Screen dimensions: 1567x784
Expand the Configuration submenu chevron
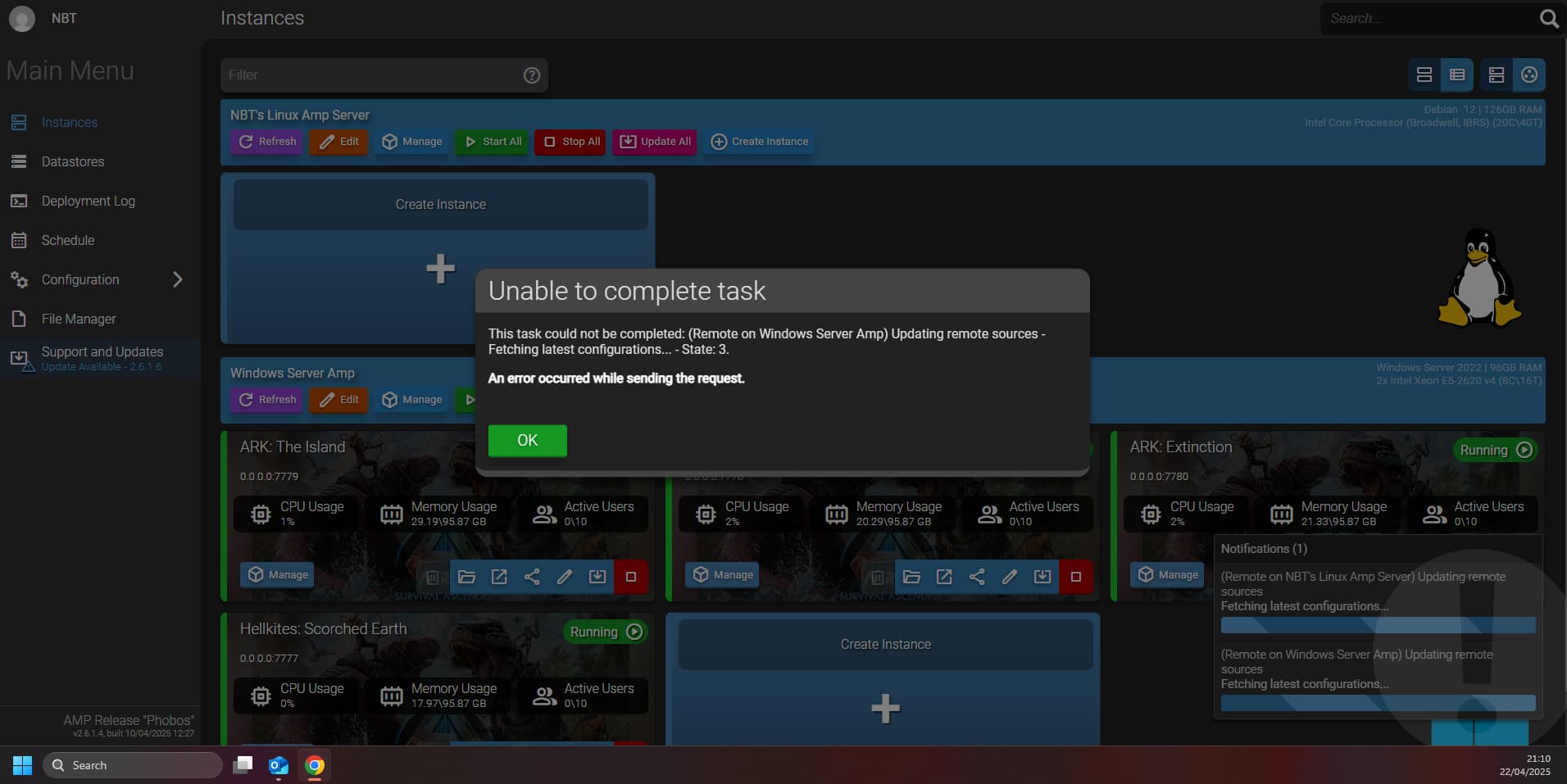(x=178, y=279)
